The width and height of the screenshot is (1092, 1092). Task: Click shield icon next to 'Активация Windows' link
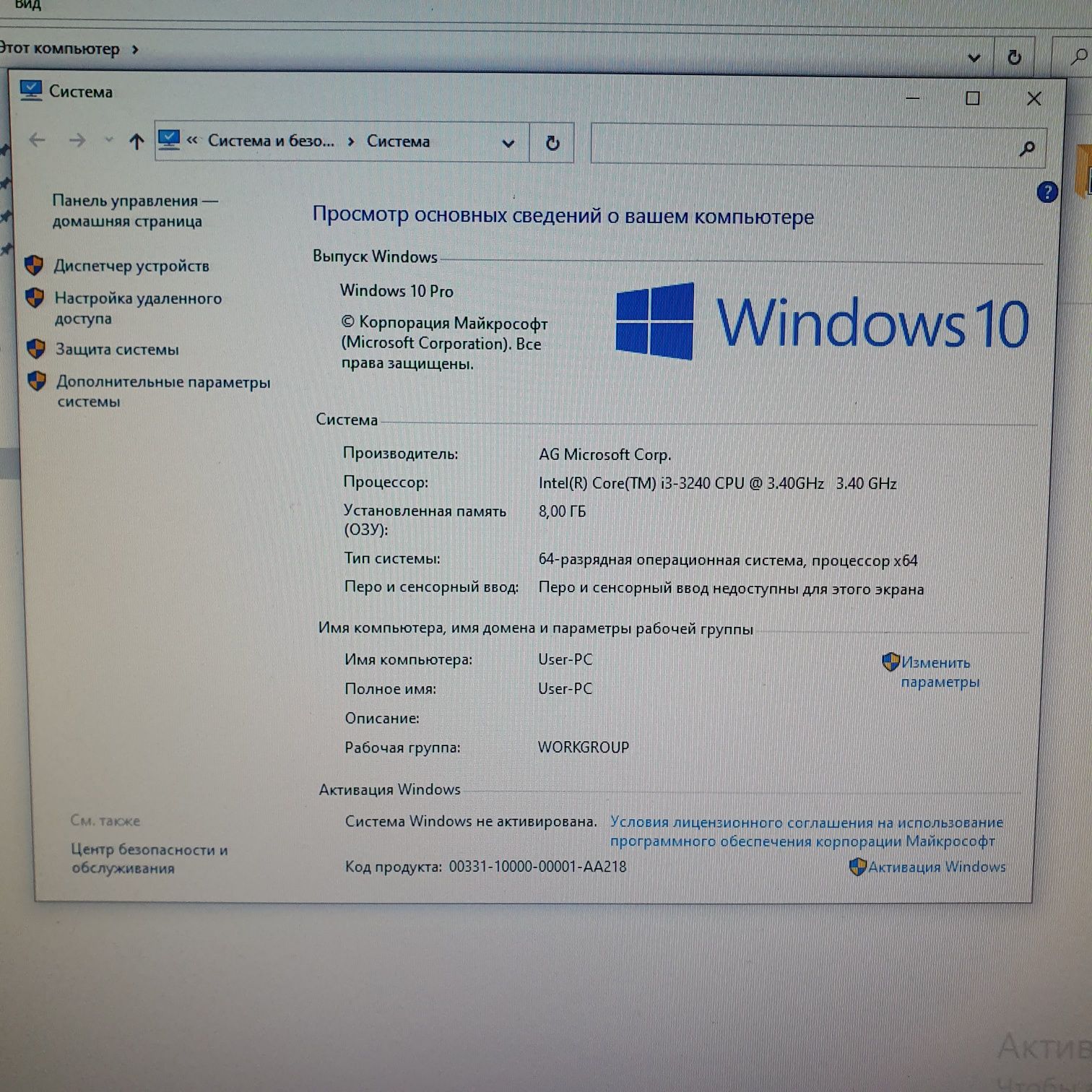click(857, 867)
